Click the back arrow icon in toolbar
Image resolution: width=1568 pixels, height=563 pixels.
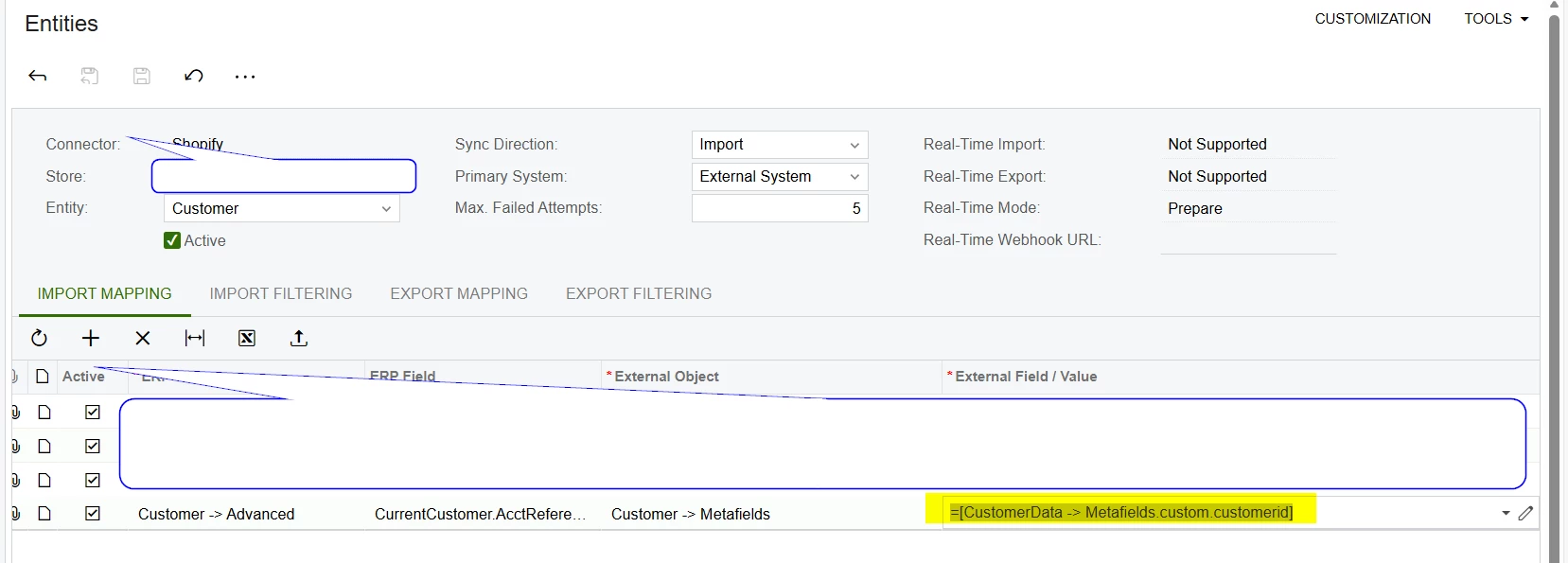(x=38, y=76)
